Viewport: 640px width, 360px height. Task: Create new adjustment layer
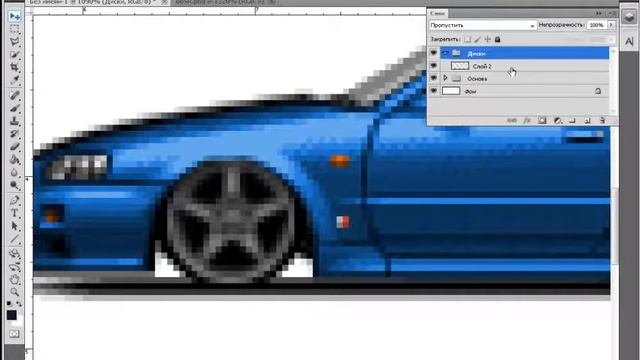558,120
